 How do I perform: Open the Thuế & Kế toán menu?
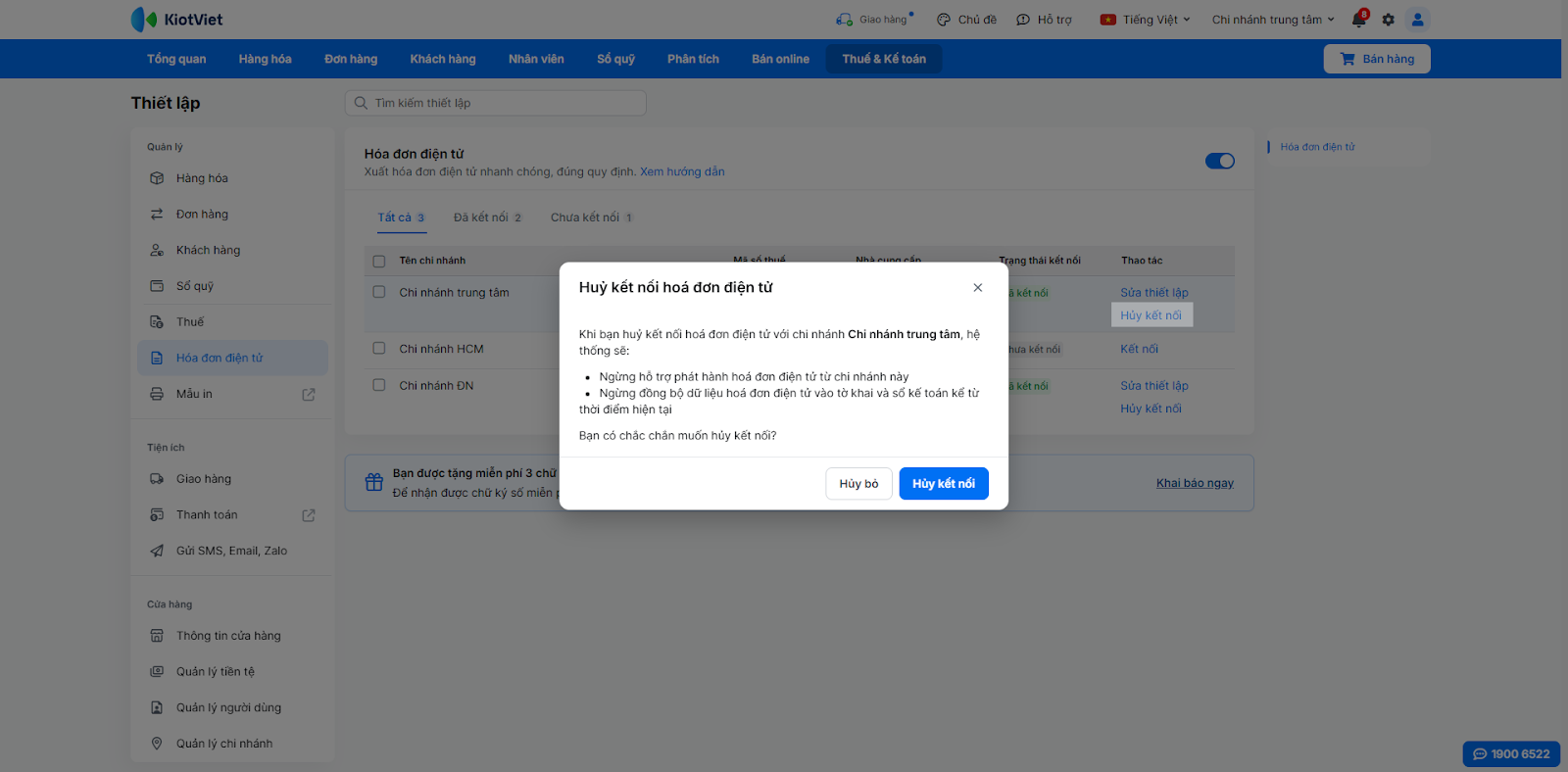(884, 59)
